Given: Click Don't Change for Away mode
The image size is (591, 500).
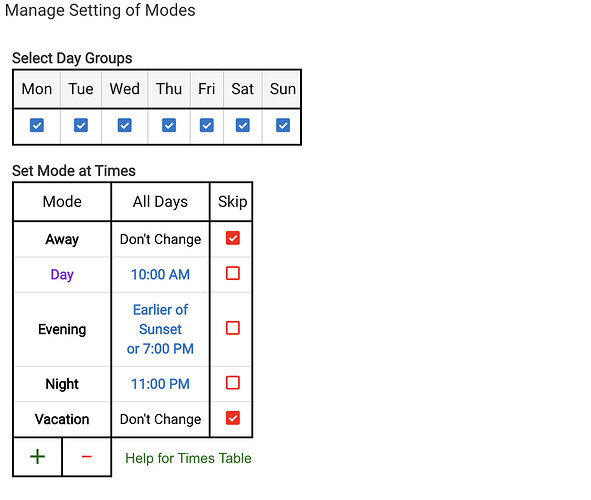Looking at the screenshot, I should pyautogui.click(x=160, y=239).
